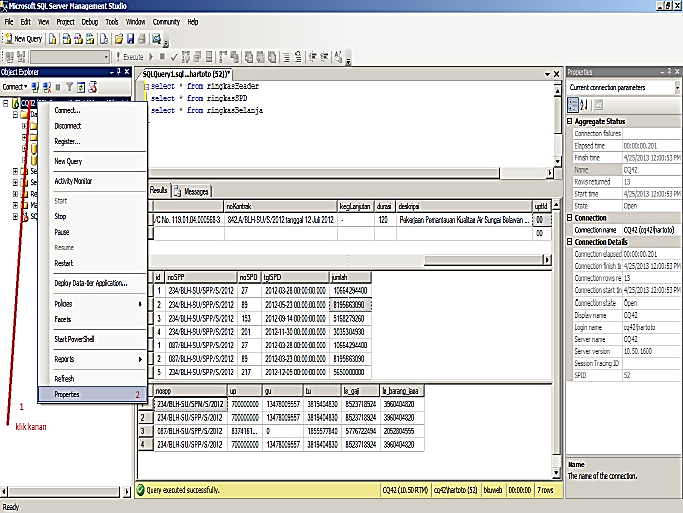Switch to the Results tab
This screenshot has width=683, height=513.
tap(159, 190)
